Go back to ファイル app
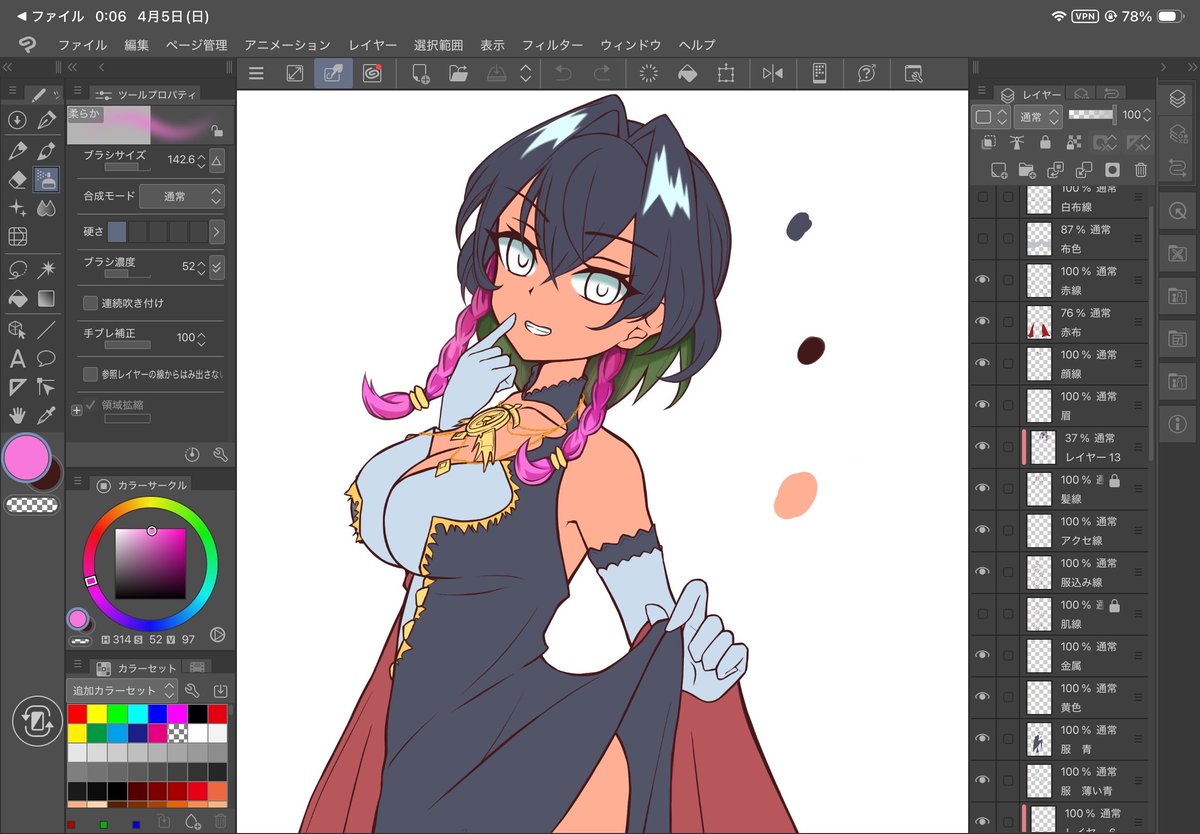Viewport: 1200px width, 834px height. click(50, 17)
